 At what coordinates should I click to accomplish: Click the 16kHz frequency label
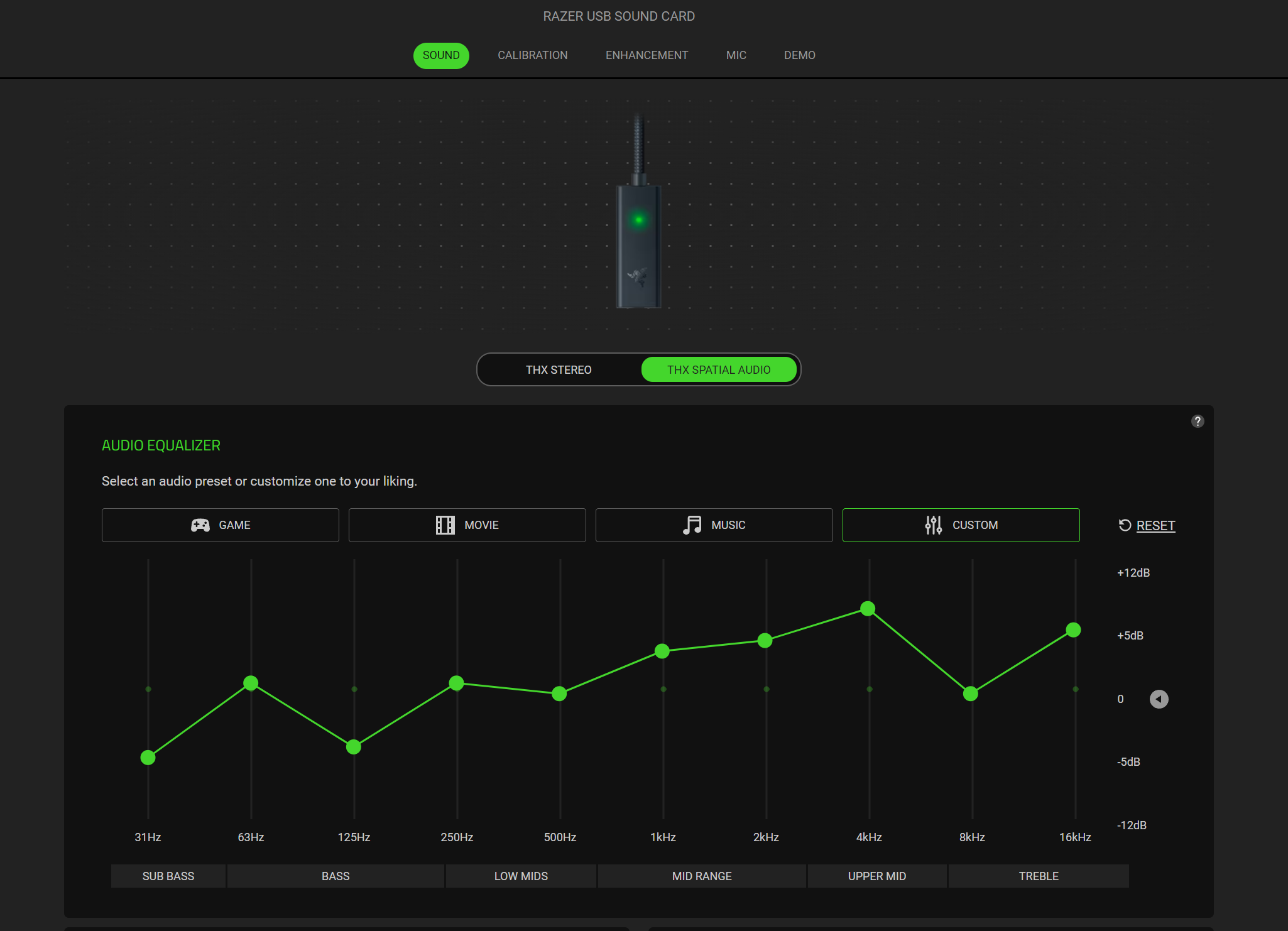pyautogui.click(x=1075, y=837)
